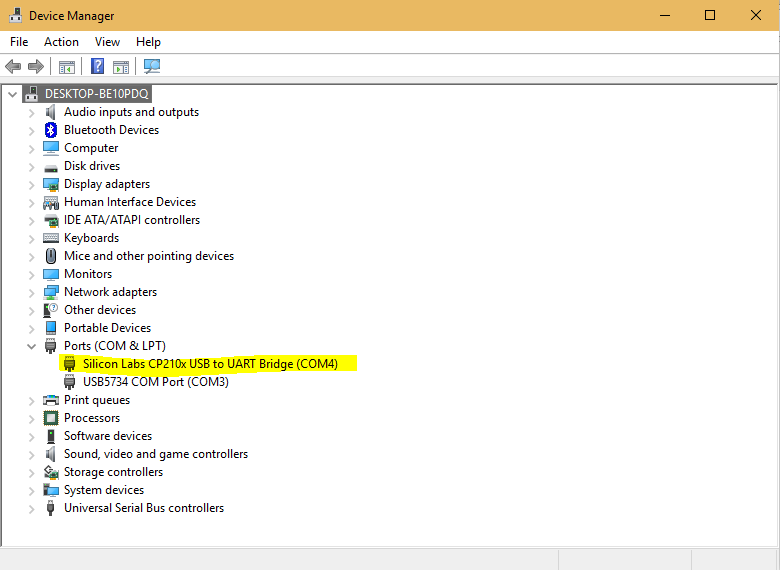Image resolution: width=780 pixels, height=570 pixels.
Task: Click the Portable Devices icon
Action: 51,328
